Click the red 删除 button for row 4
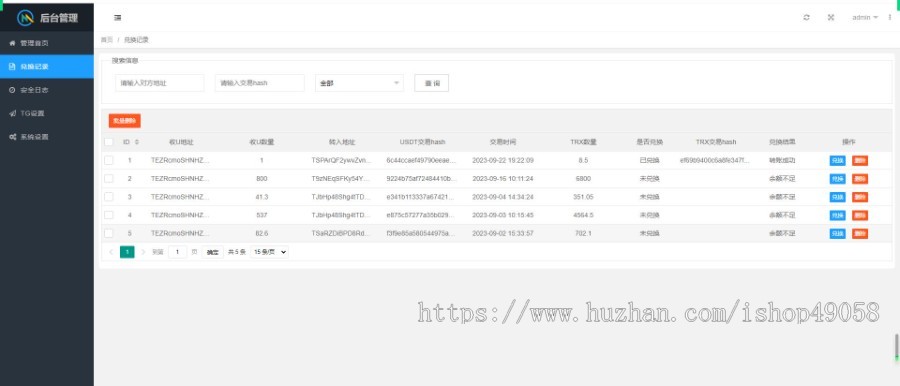The height and width of the screenshot is (386, 900). tap(860, 215)
